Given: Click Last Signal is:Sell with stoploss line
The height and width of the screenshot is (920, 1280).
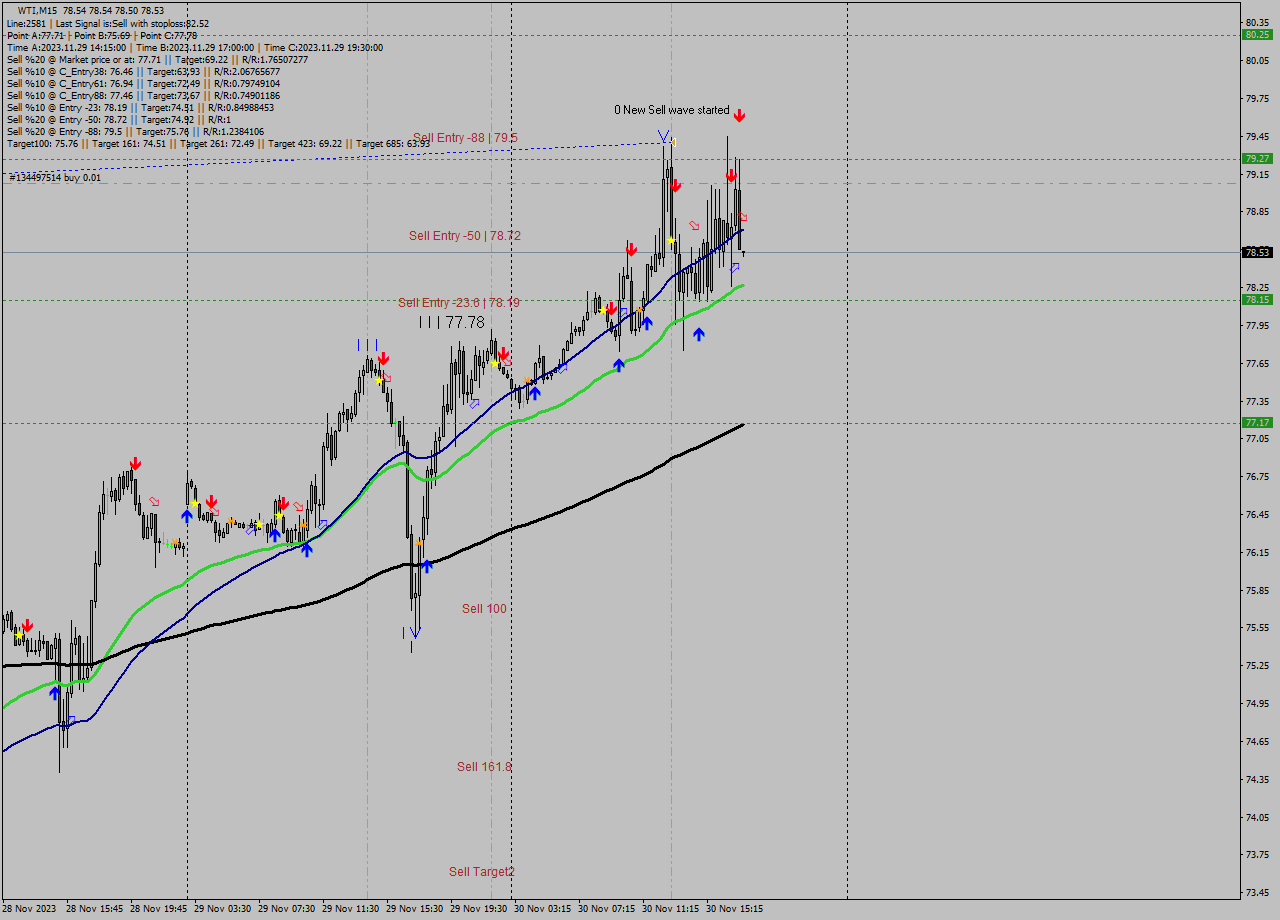Looking at the screenshot, I should [108, 23].
